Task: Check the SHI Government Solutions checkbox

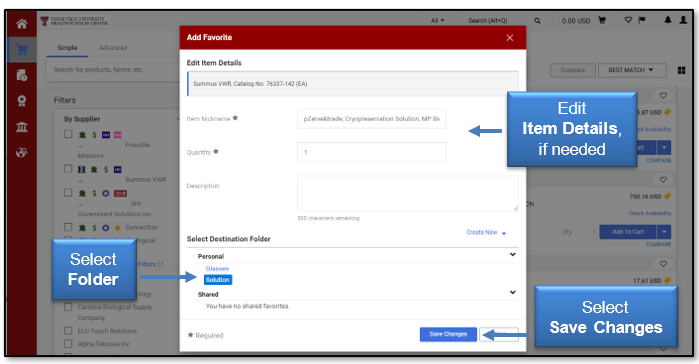Action: coord(68,192)
